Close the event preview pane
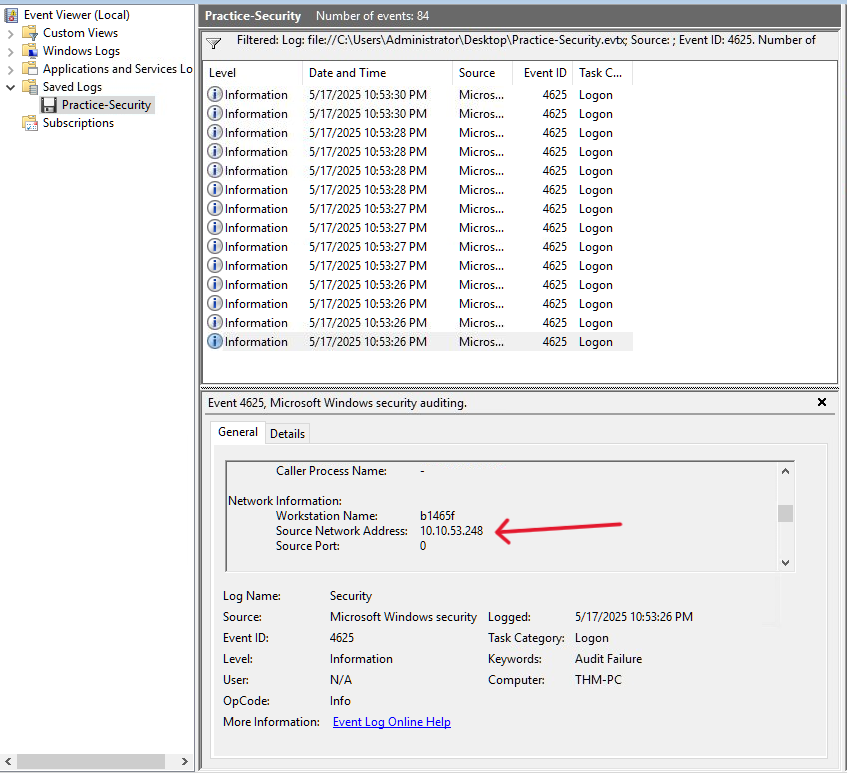The image size is (847, 773). click(822, 402)
